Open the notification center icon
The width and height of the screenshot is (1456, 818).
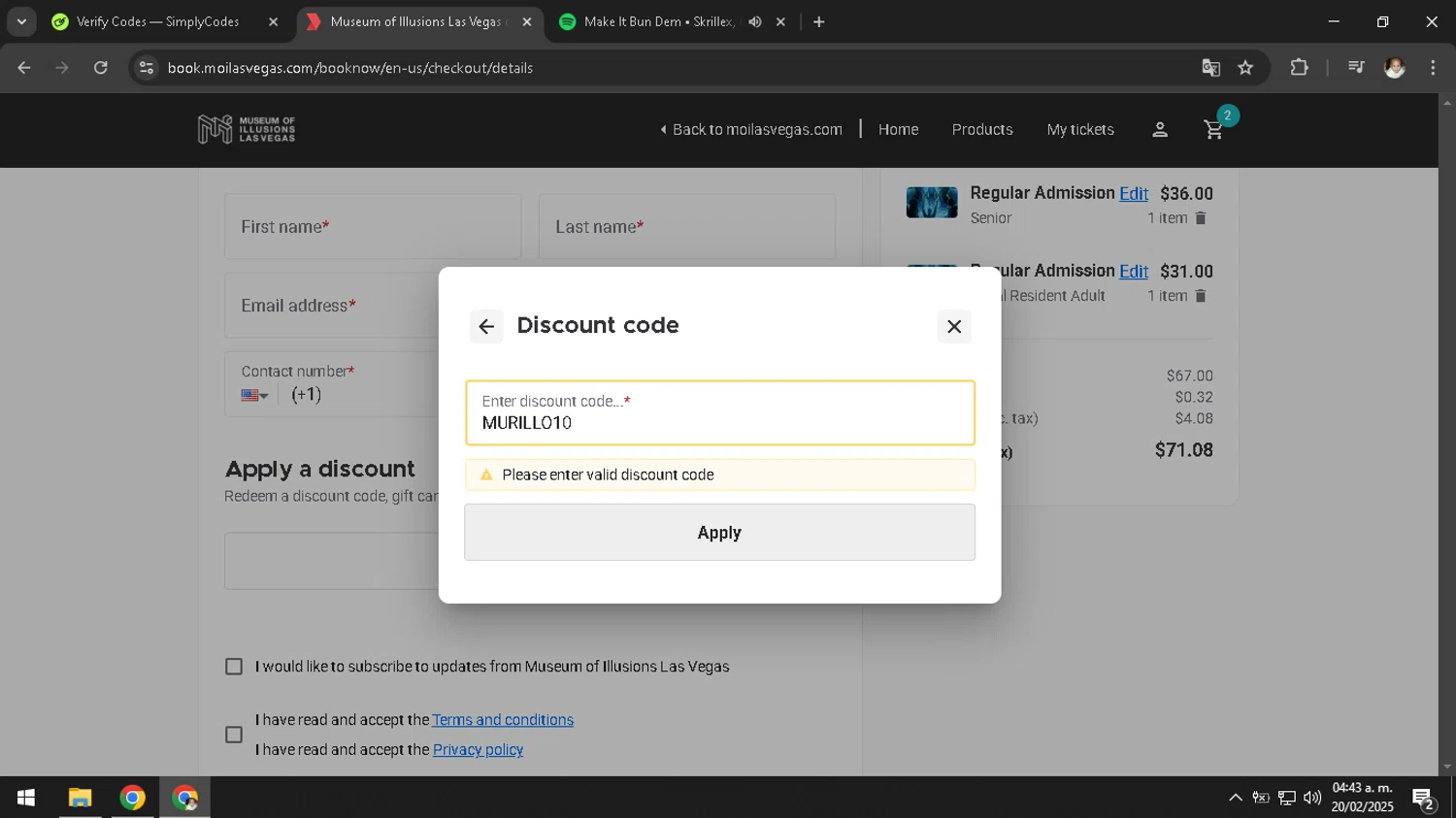click(1424, 799)
